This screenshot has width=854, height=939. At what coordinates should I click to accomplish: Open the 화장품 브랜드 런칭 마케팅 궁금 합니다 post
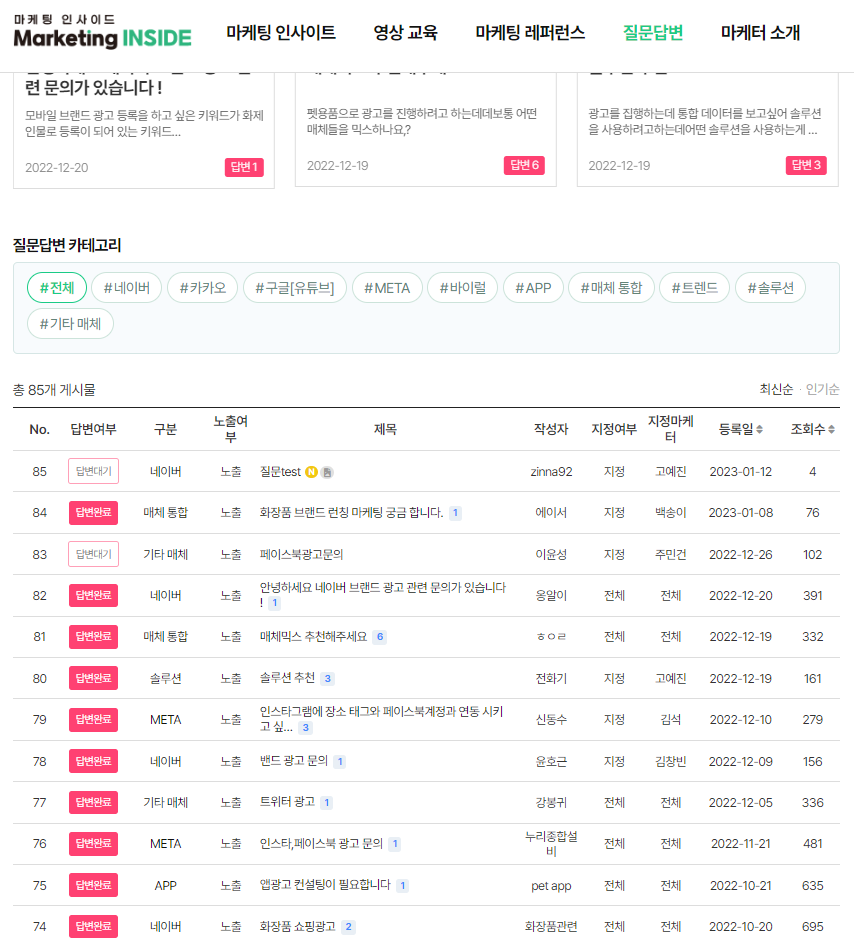pos(351,513)
